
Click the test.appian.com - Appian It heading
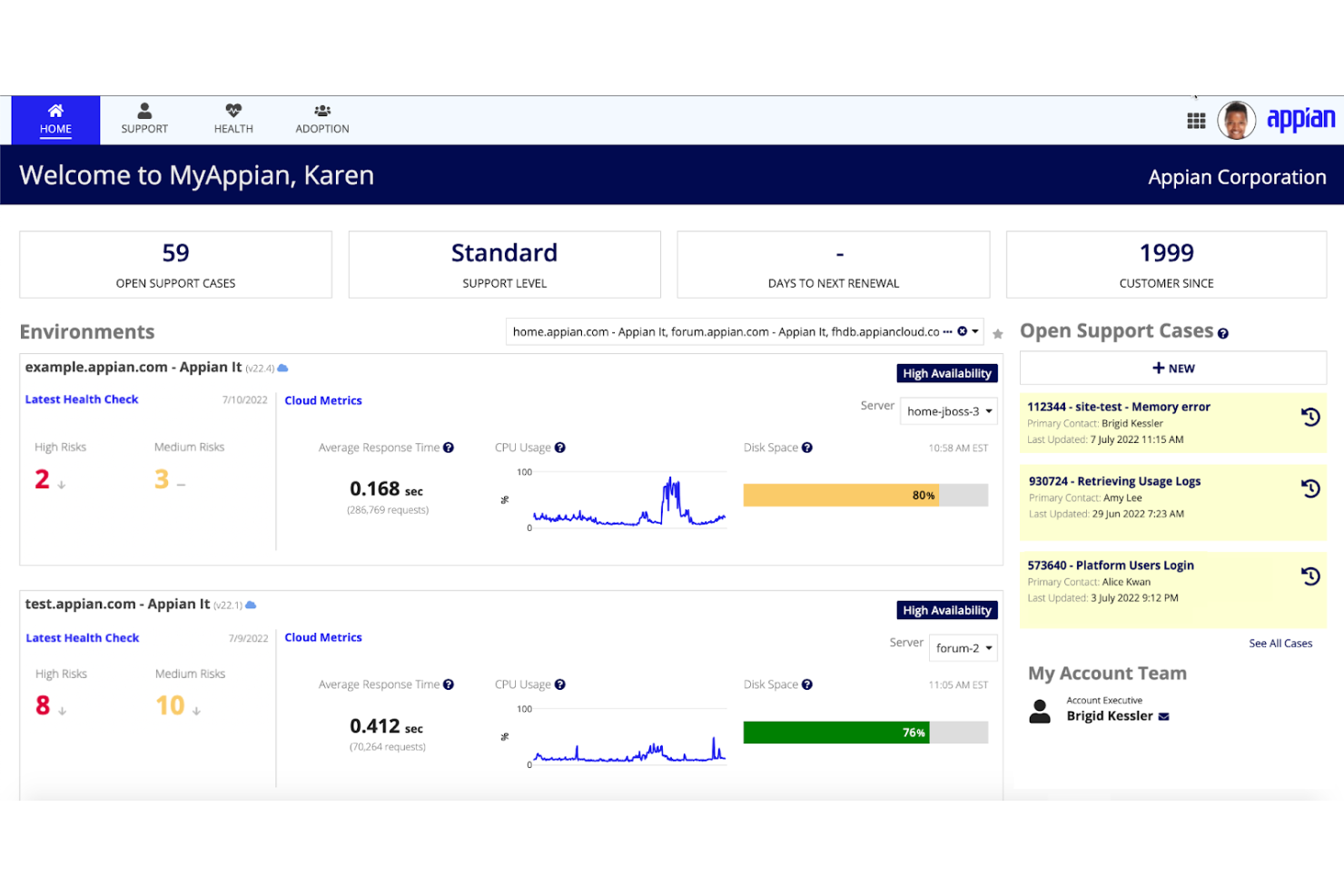pyautogui.click(x=117, y=604)
